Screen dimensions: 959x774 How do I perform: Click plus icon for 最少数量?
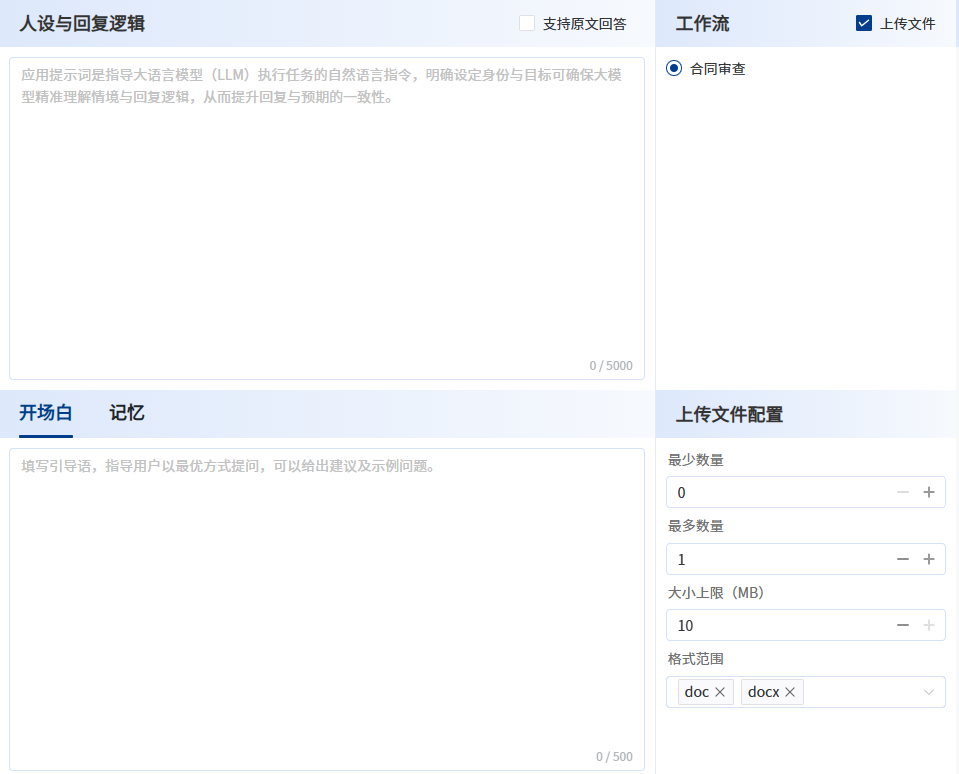coord(928,492)
